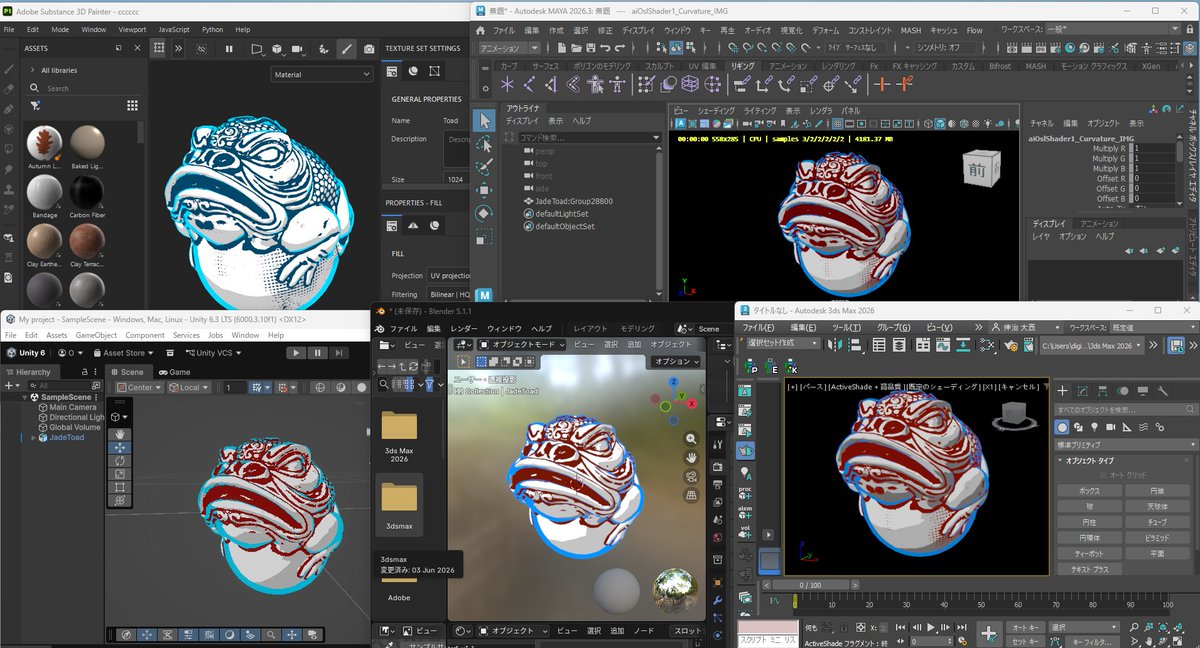1200x648 pixels.
Task: Select the Geometry category icon in 3ds Max
Action: [1063, 427]
